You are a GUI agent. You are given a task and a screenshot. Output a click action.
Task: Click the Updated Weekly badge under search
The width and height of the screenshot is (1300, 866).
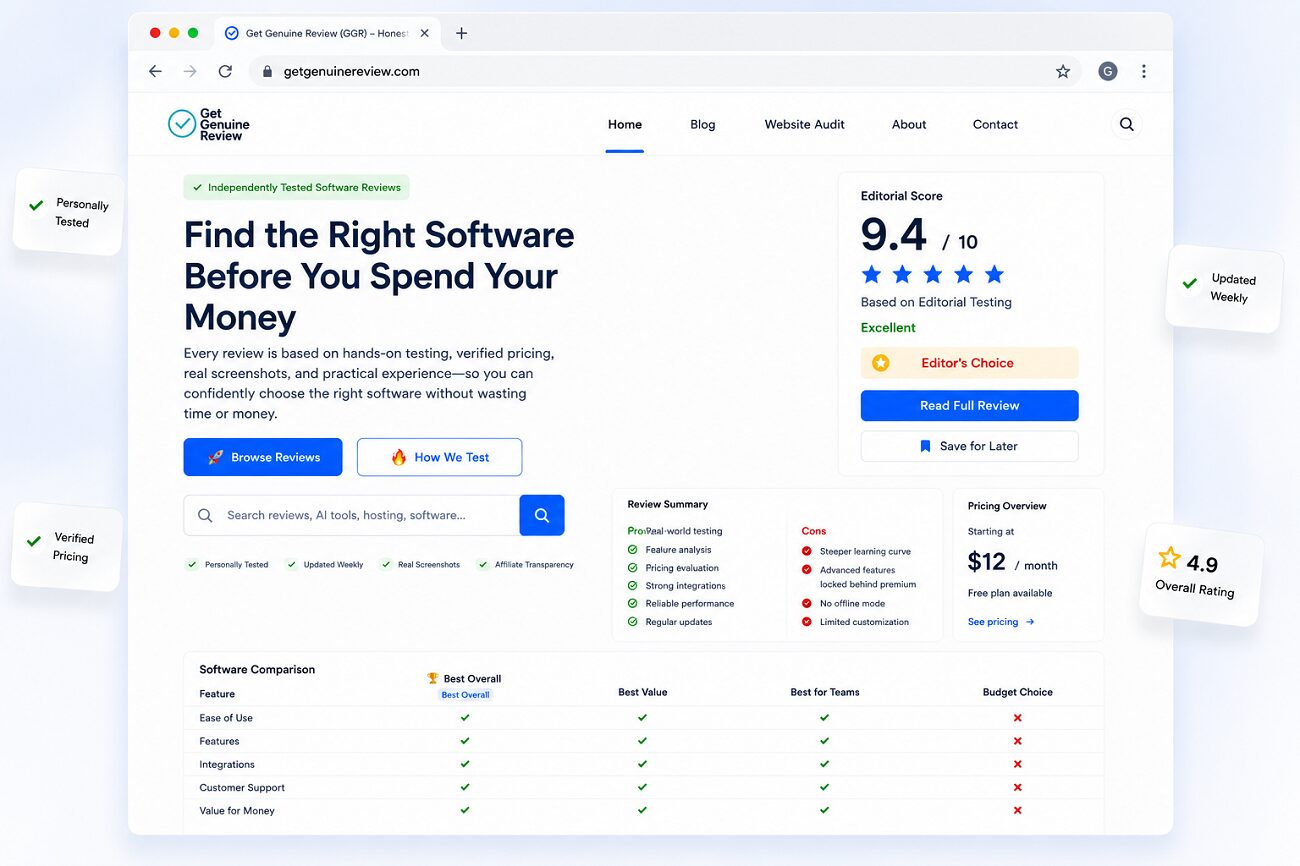click(x=325, y=565)
